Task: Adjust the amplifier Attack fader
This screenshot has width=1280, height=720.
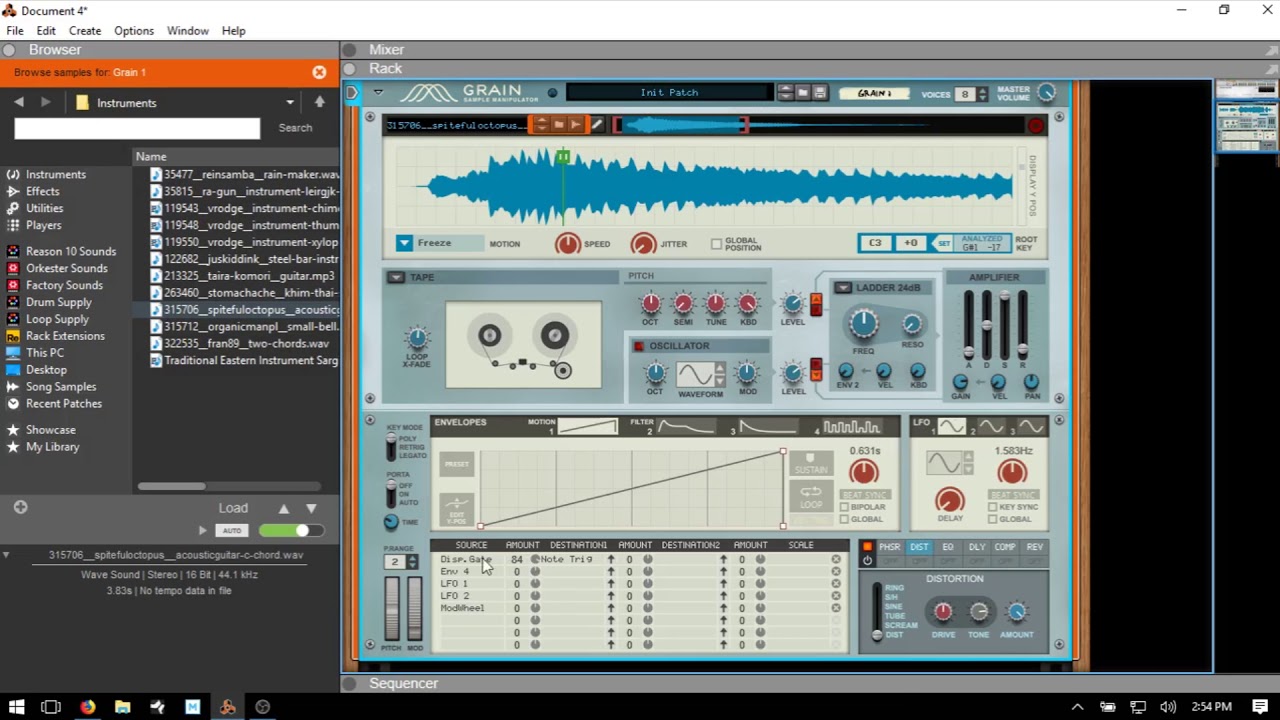Action: point(968,325)
